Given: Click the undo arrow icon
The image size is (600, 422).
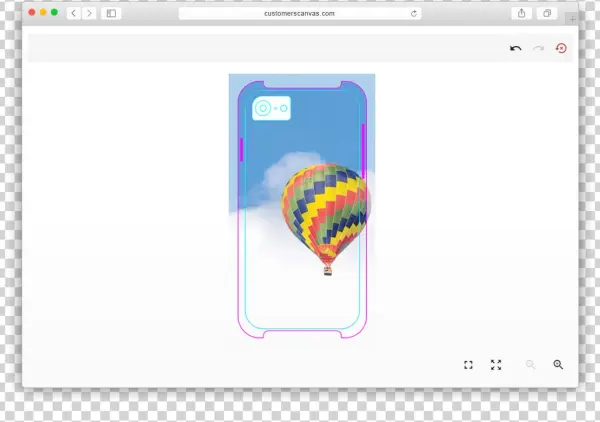Looking at the screenshot, I should click(x=516, y=48).
